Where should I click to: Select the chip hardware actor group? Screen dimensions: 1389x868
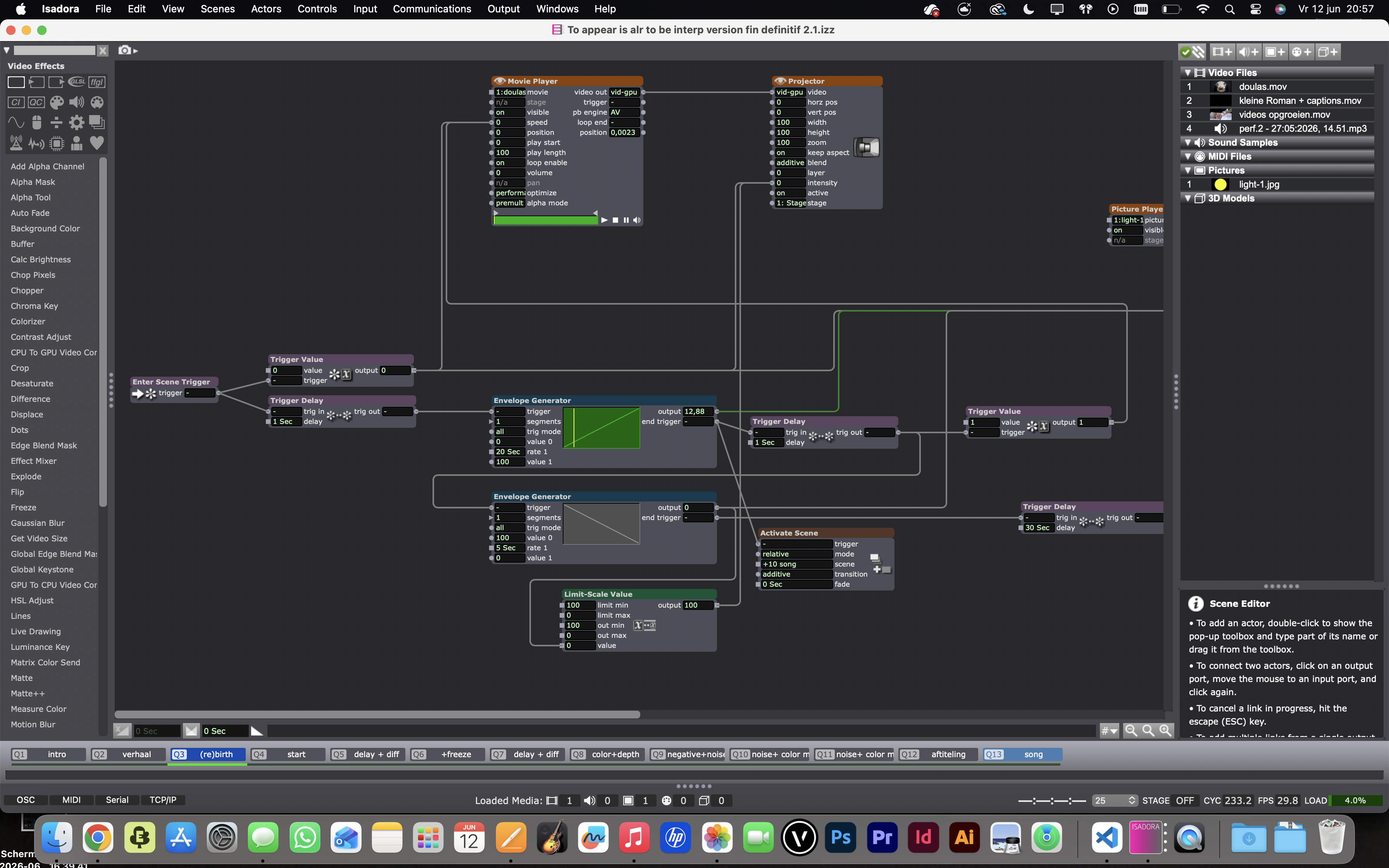56,143
